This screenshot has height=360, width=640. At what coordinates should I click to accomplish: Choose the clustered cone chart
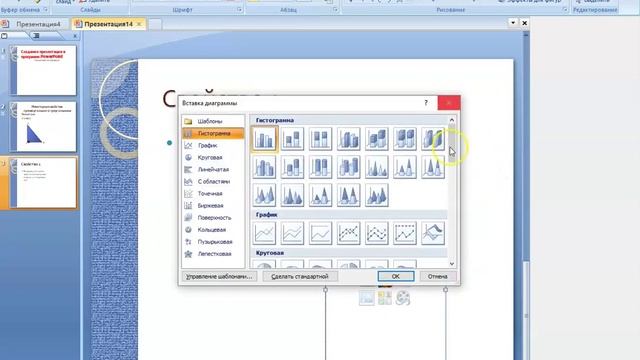coord(377,167)
